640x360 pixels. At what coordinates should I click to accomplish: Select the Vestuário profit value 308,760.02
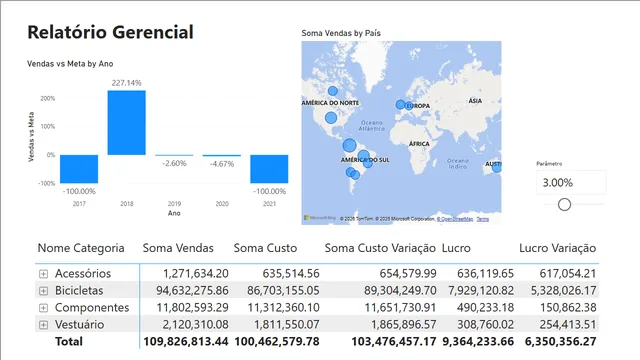[485, 325]
